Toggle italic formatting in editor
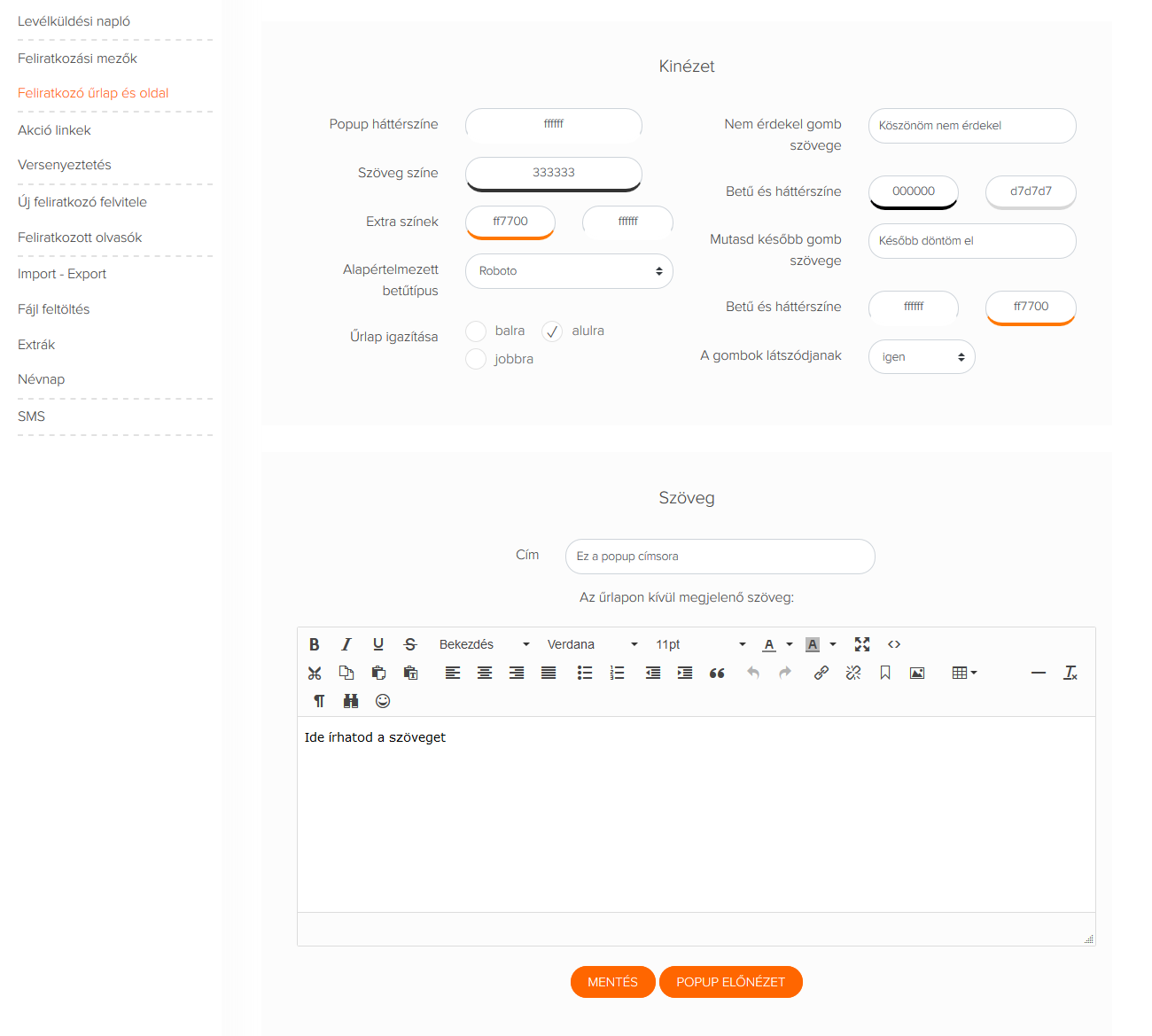Viewport: 1152px width, 1036px height. pos(346,644)
